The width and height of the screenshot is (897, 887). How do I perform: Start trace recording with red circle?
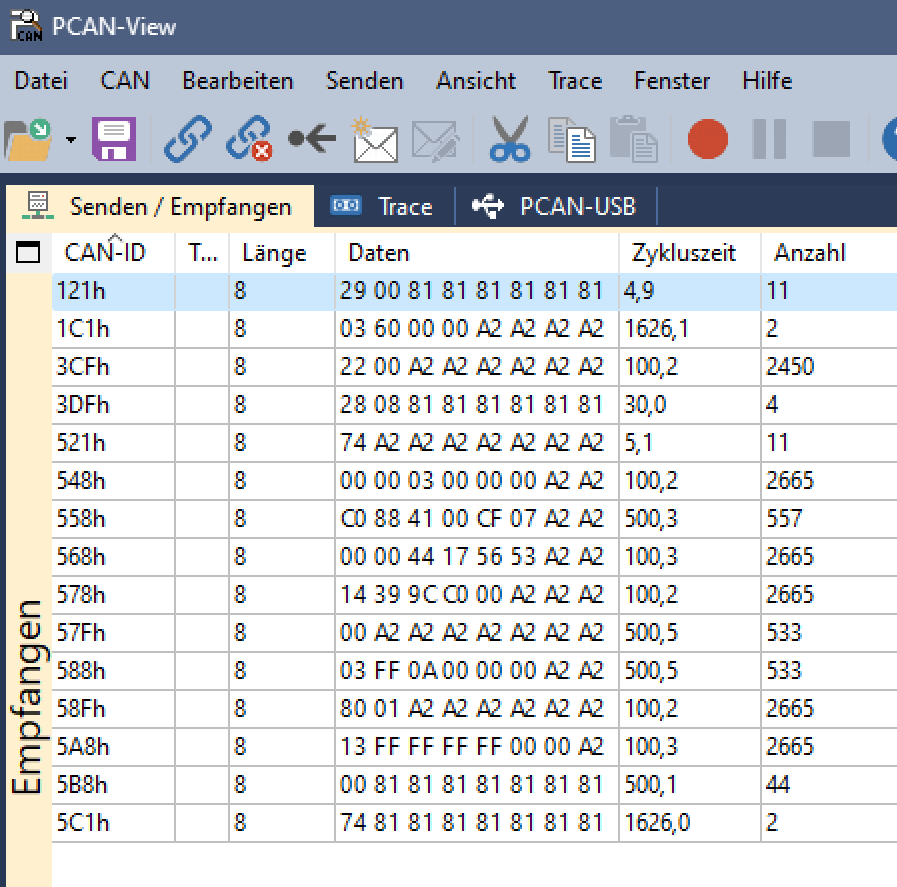(x=708, y=139)
